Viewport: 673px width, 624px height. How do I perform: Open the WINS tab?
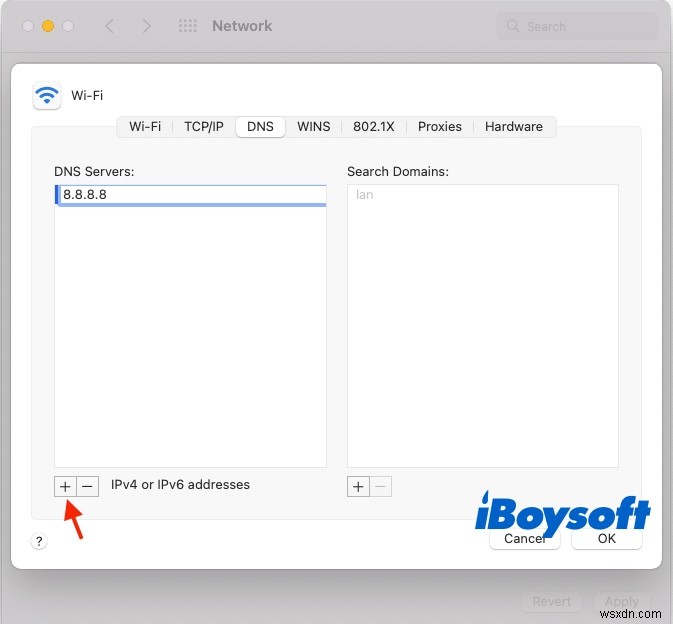click(314, 127)
